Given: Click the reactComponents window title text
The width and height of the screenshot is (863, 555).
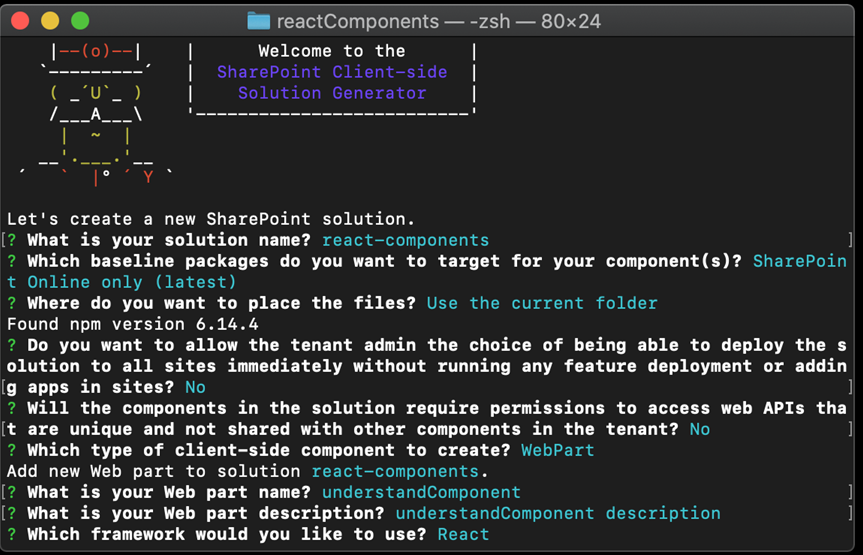Looking at the screenshot, I should pyautogui.click(x=439, y=21).
